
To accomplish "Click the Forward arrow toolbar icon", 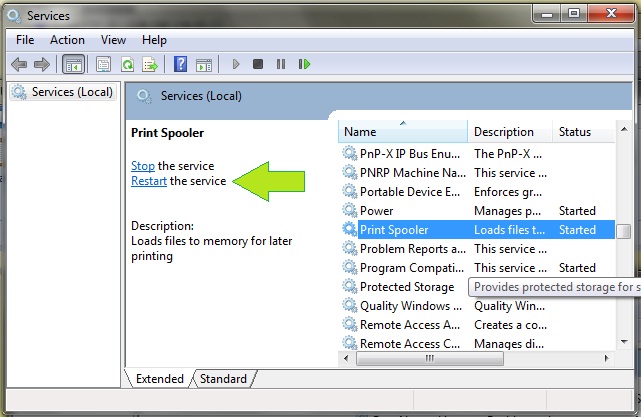I will coord(42,64).
